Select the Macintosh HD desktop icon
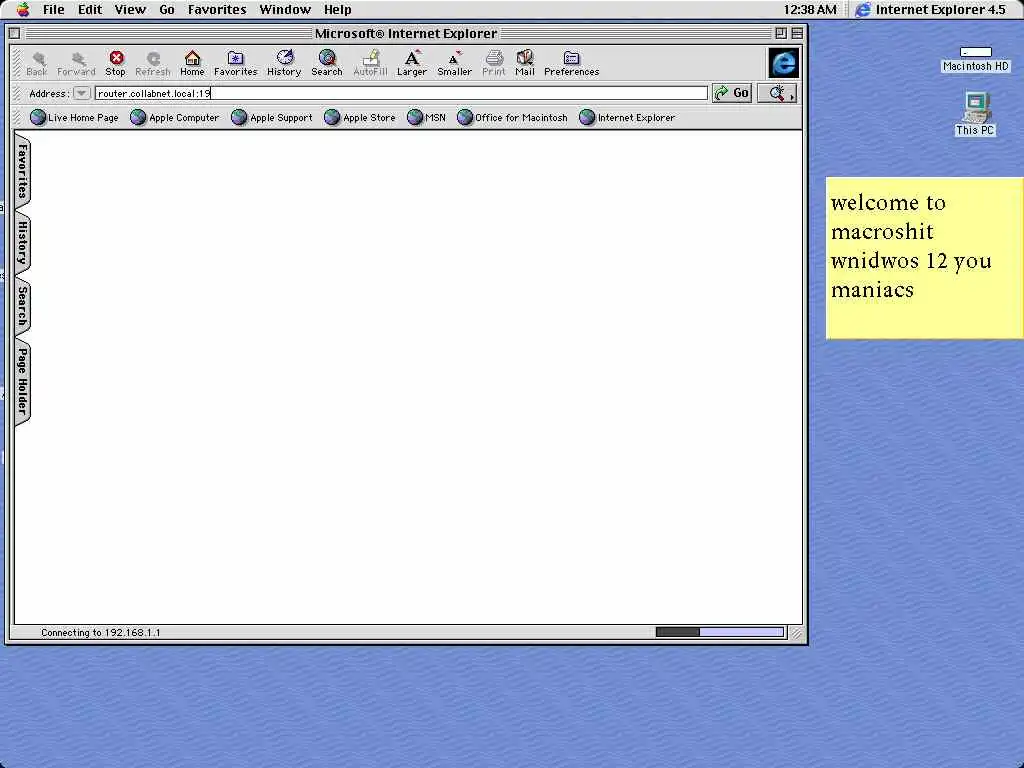This screenshot has height=768, width=1024. tap(976, 59)
